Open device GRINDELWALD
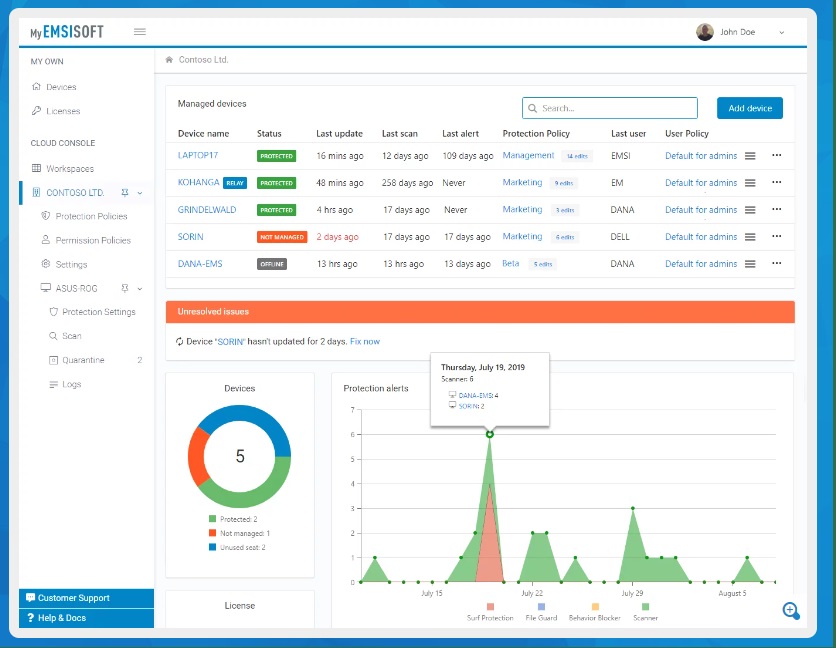The height and width of the screenshot is (648, 836). (x=207, y=210)
